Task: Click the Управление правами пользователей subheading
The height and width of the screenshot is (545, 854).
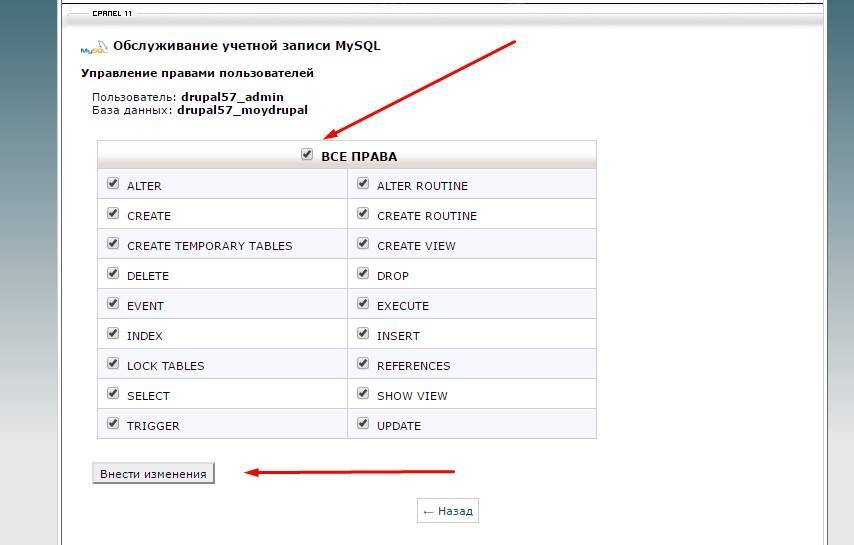Action: 197,73
